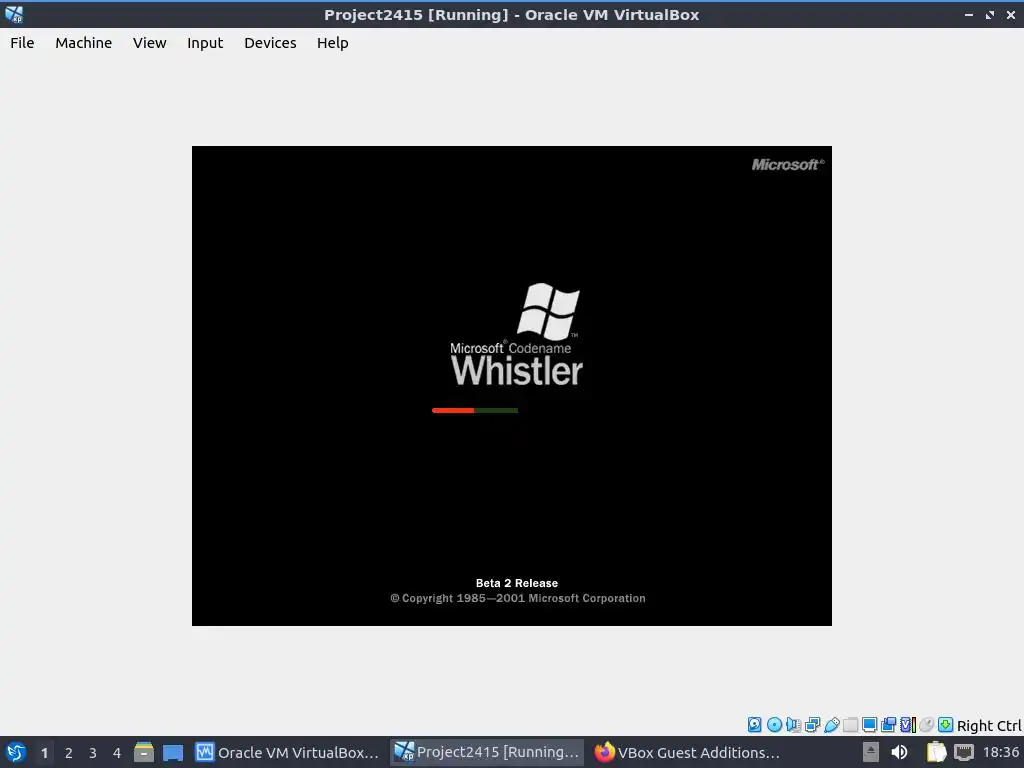The image size is (1024, 768).
Task: Select Project2415 [Running] taskbar entry
Action: (x=487, y=752)
